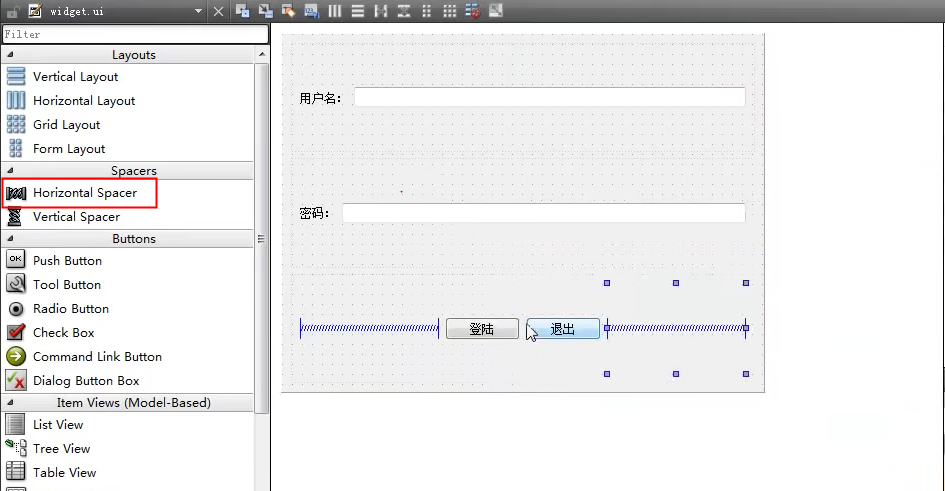Switch to Edit Tab Order mode
The width and height of the screenshot is (945, 491).
312,11
